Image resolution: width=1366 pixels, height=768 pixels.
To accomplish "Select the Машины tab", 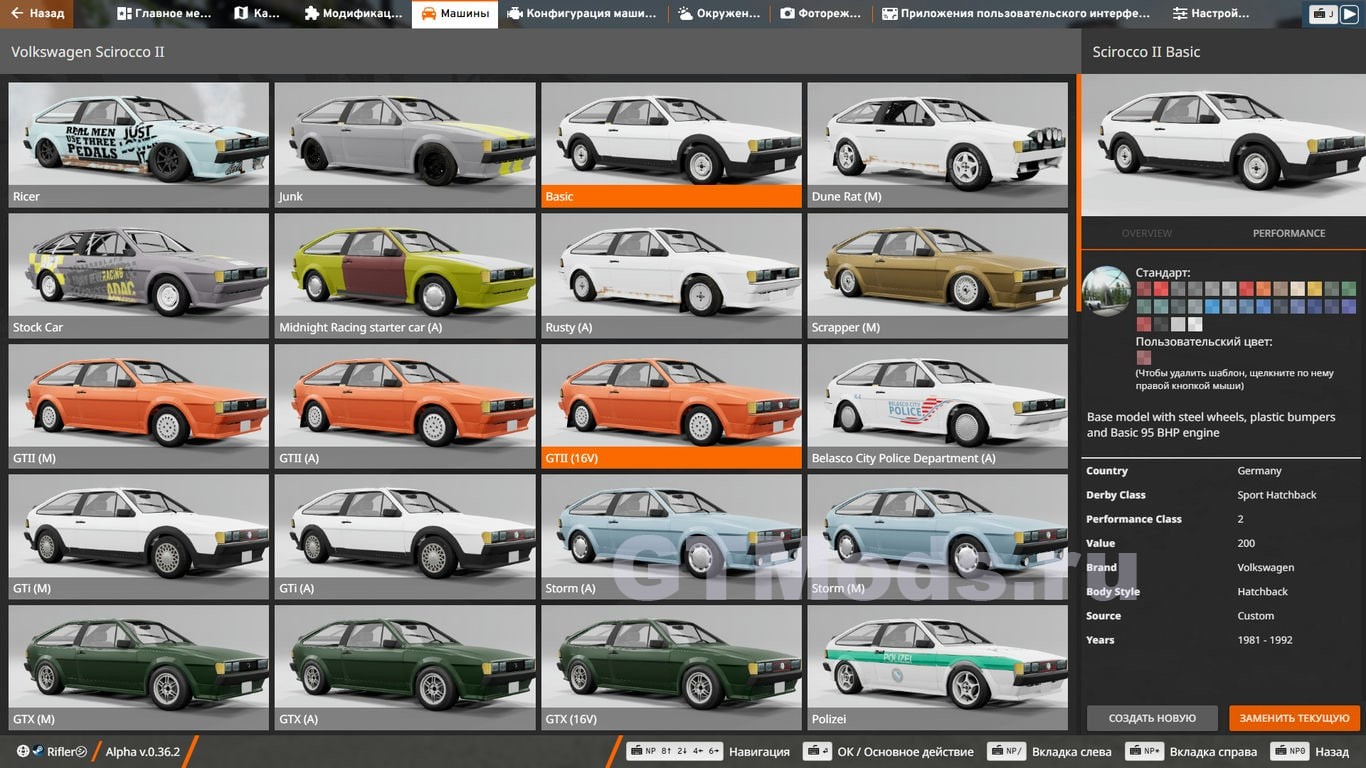I will point(455,14).
